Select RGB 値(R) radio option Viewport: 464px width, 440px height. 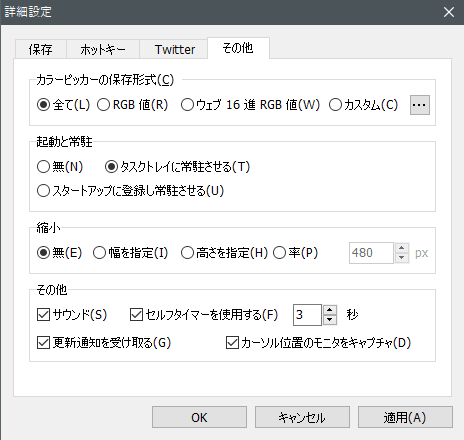pos(132,105)
